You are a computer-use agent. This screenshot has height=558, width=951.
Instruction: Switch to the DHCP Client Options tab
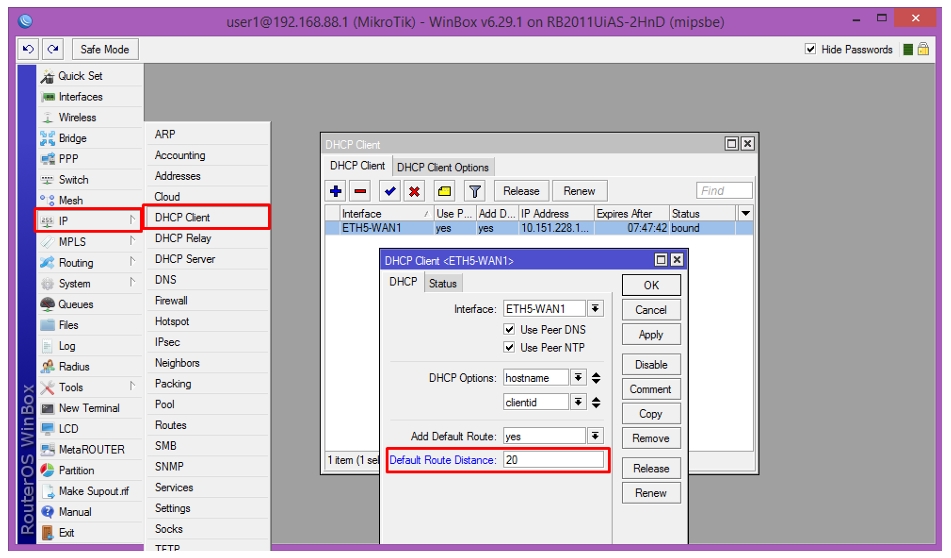click(x=443, y=167)
